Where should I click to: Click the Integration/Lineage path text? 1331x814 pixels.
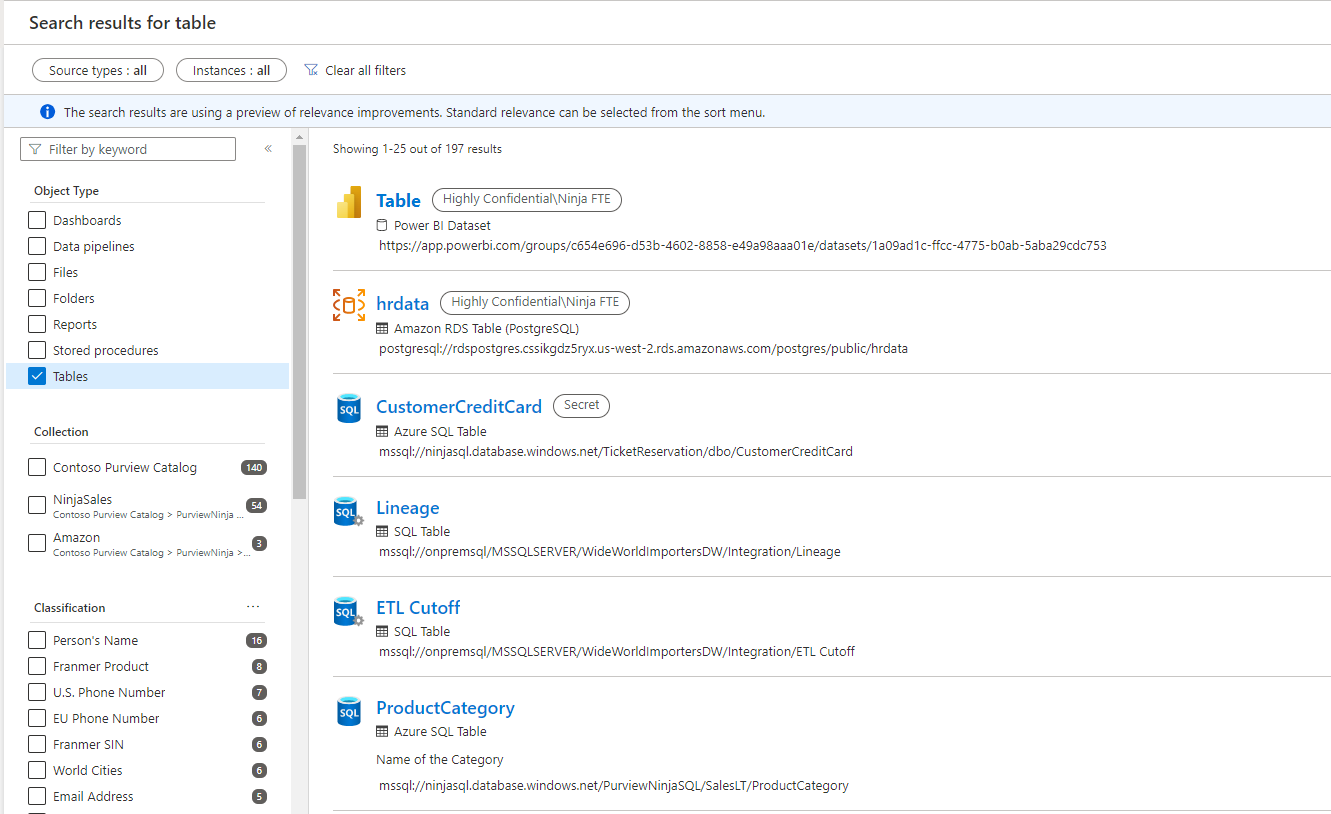[610, 551]
